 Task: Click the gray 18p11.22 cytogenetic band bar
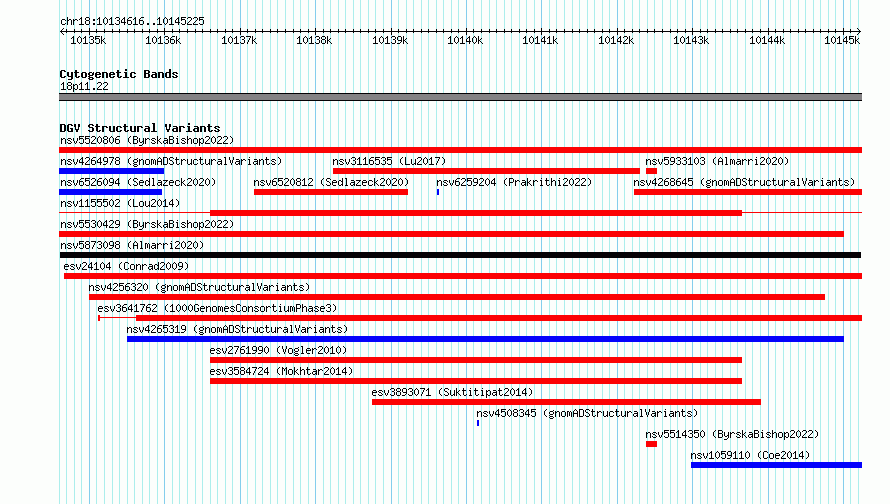pos(460,97)
